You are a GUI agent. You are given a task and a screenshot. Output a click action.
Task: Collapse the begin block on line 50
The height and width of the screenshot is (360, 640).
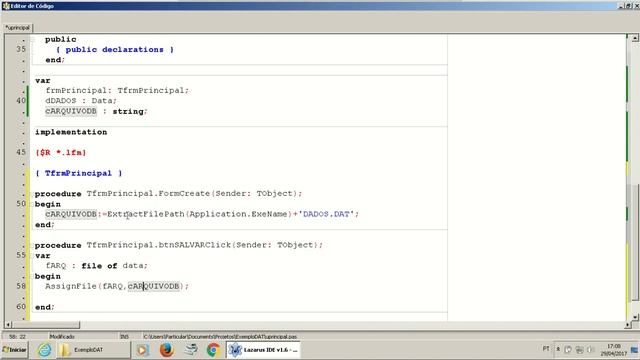tap(32, 204)
